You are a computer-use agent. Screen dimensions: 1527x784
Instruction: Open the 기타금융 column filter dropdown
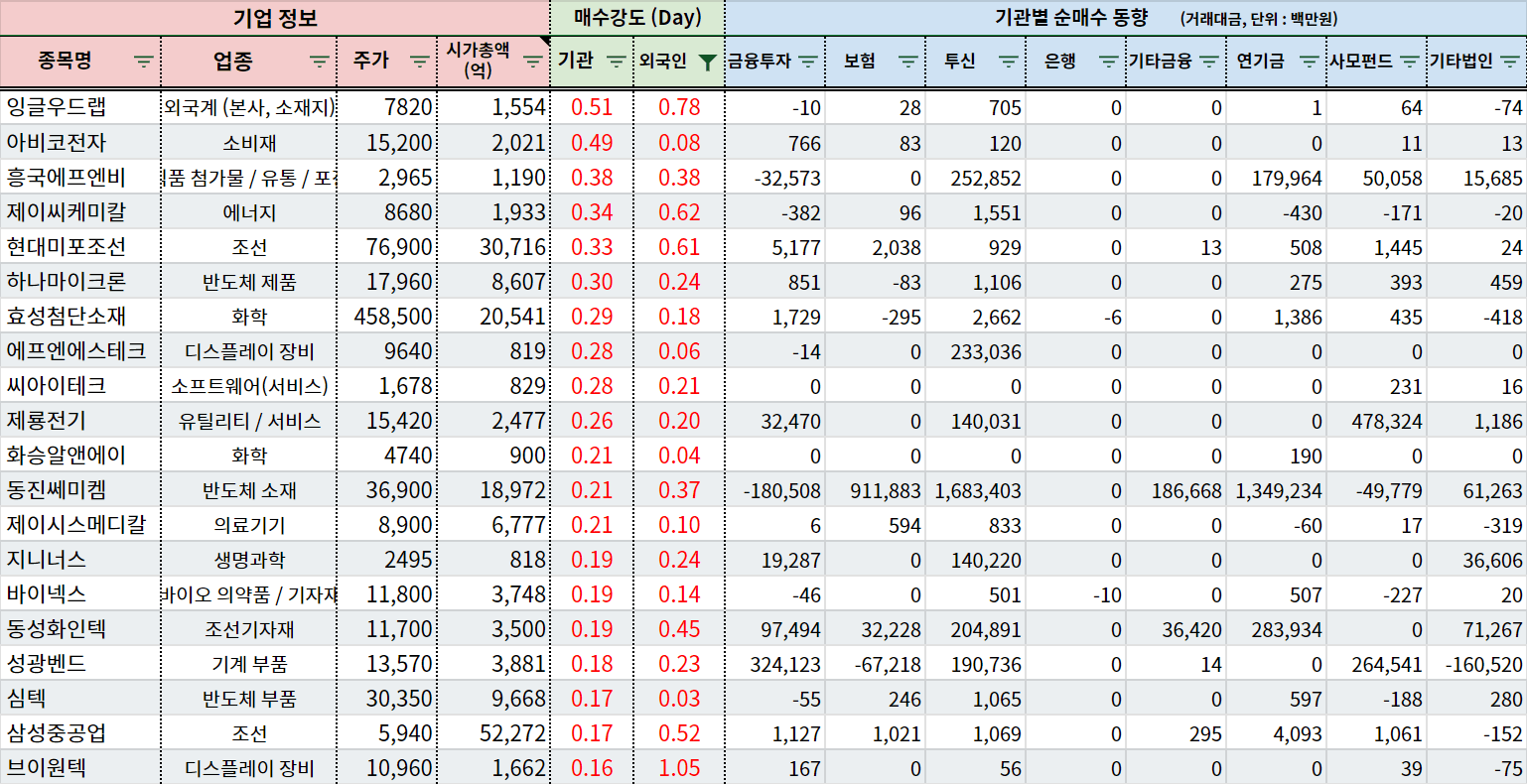click(1209, 62)
